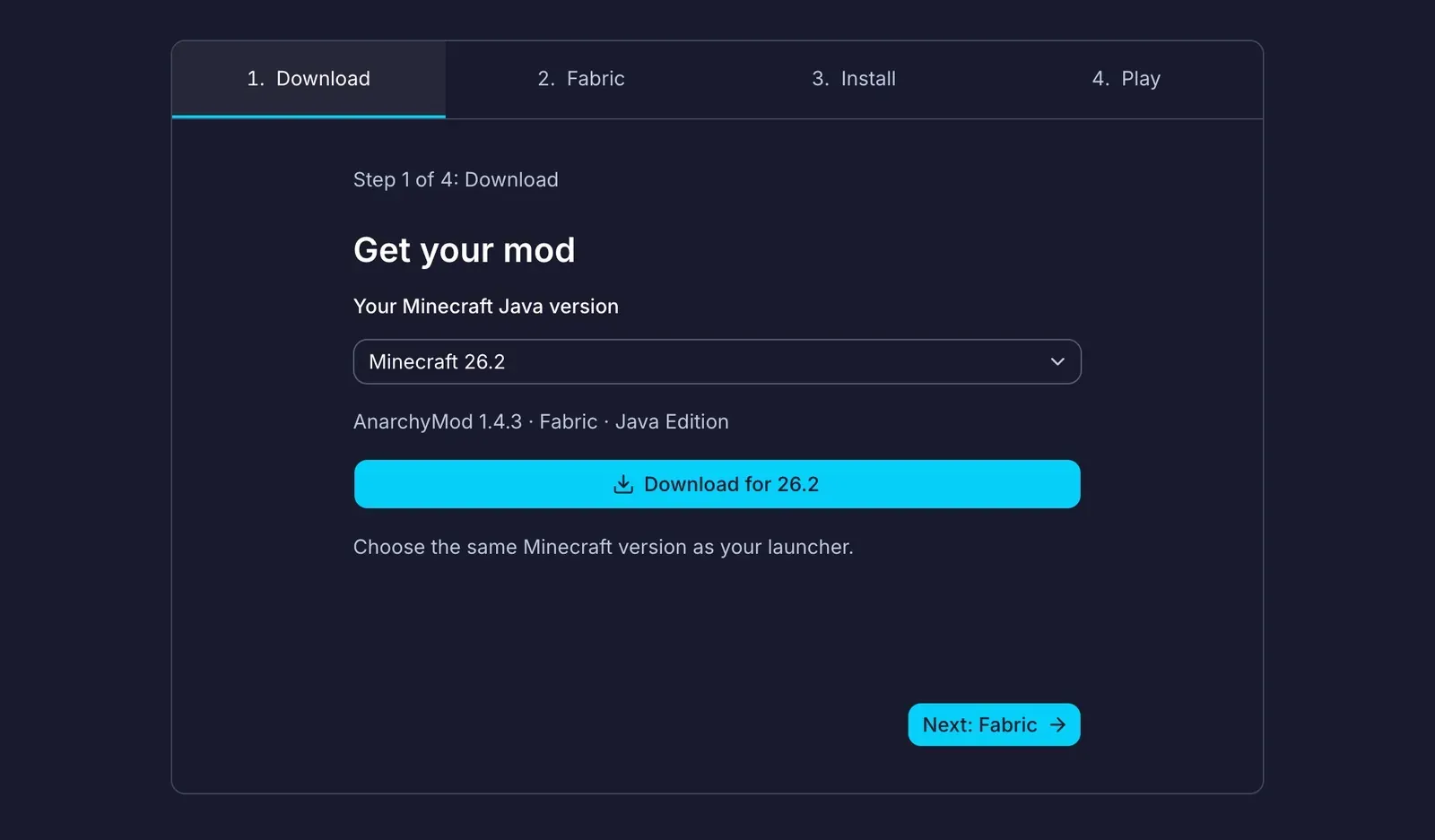1435x840 pixels.
Task: Continue with the Next: Fabric button
Action: [994, 724]
